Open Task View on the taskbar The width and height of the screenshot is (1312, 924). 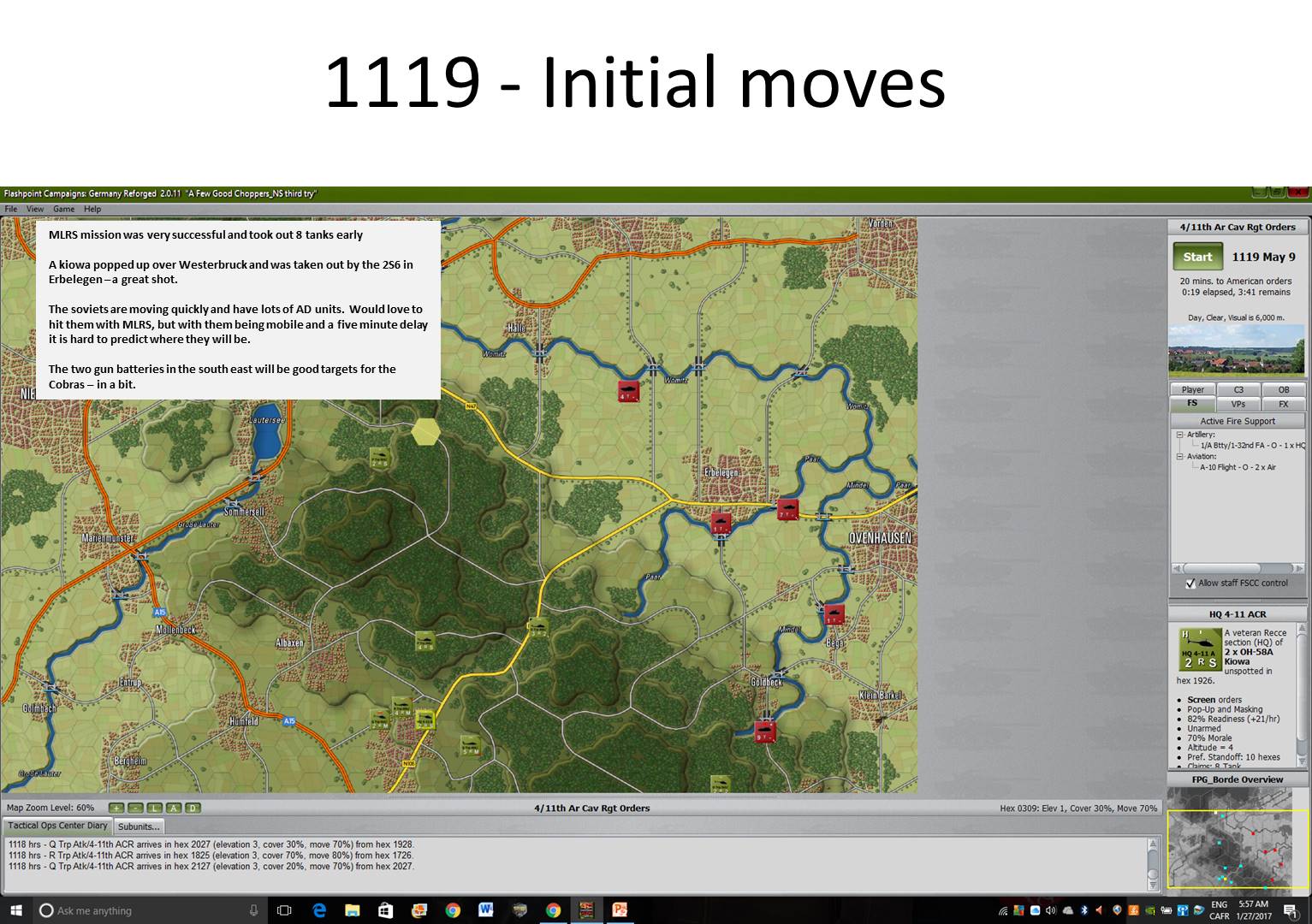point(284,910)
